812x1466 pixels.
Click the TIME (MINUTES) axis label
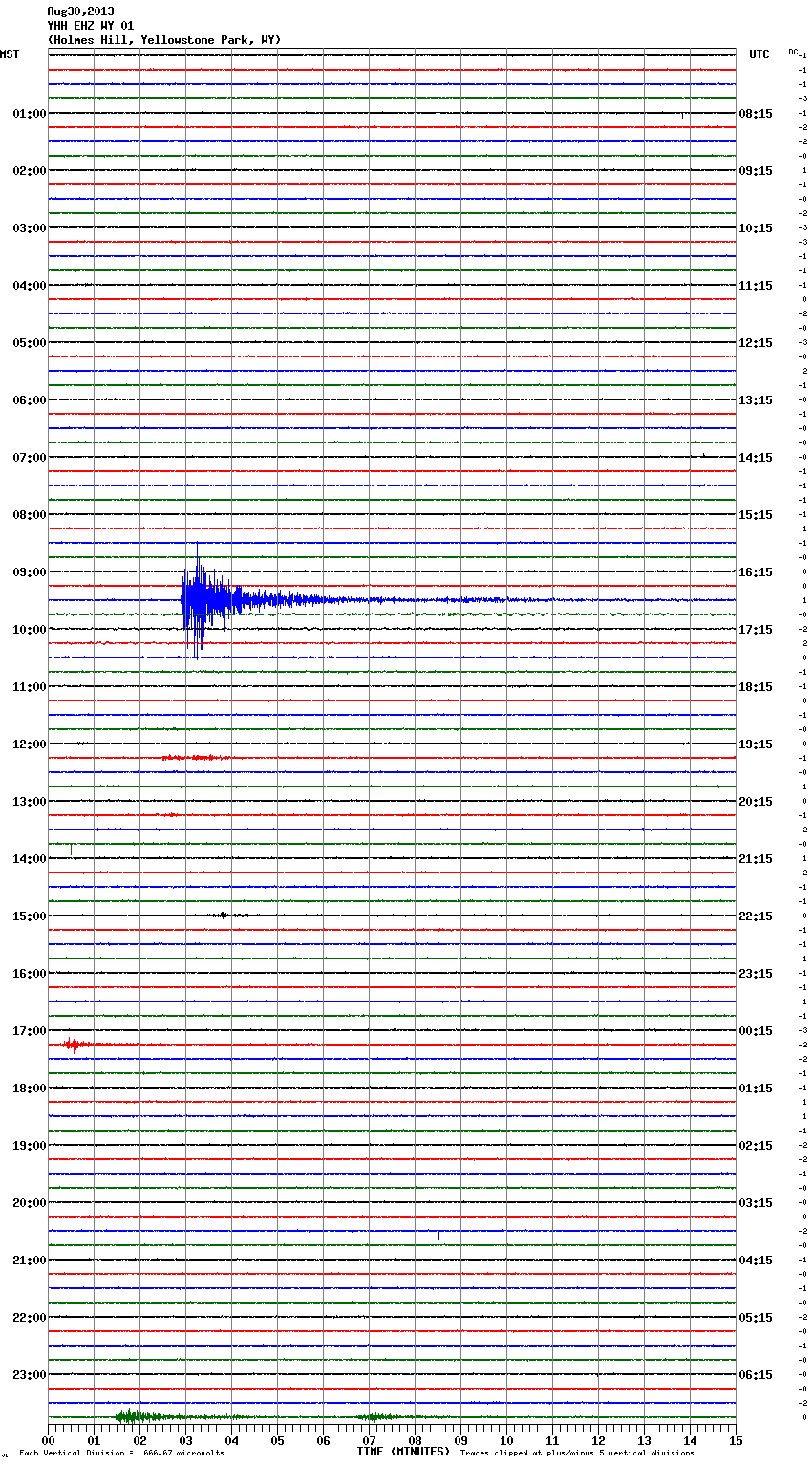(403, 1452)
